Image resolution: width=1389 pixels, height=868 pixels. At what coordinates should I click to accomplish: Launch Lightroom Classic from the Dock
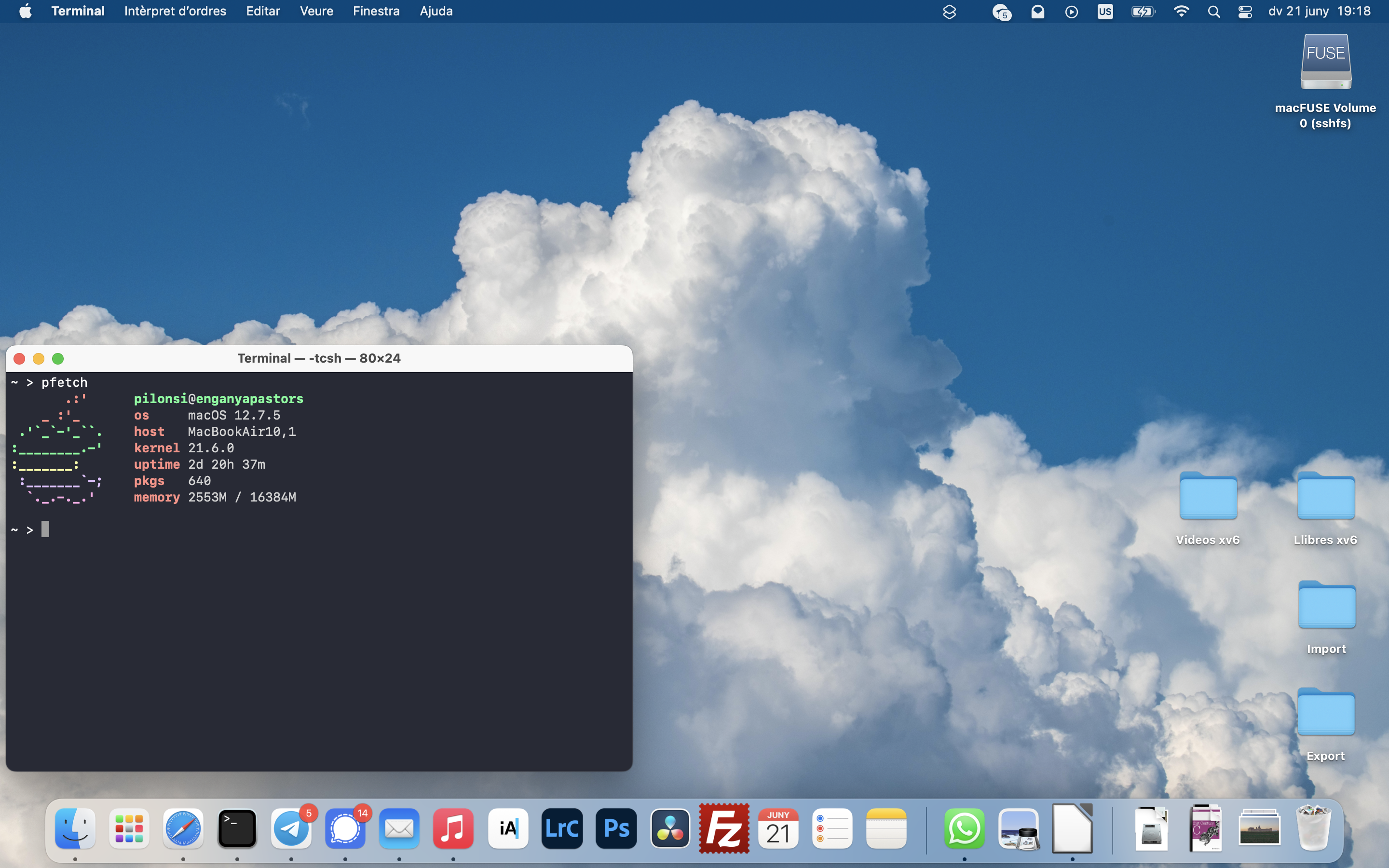click(562, 828)
